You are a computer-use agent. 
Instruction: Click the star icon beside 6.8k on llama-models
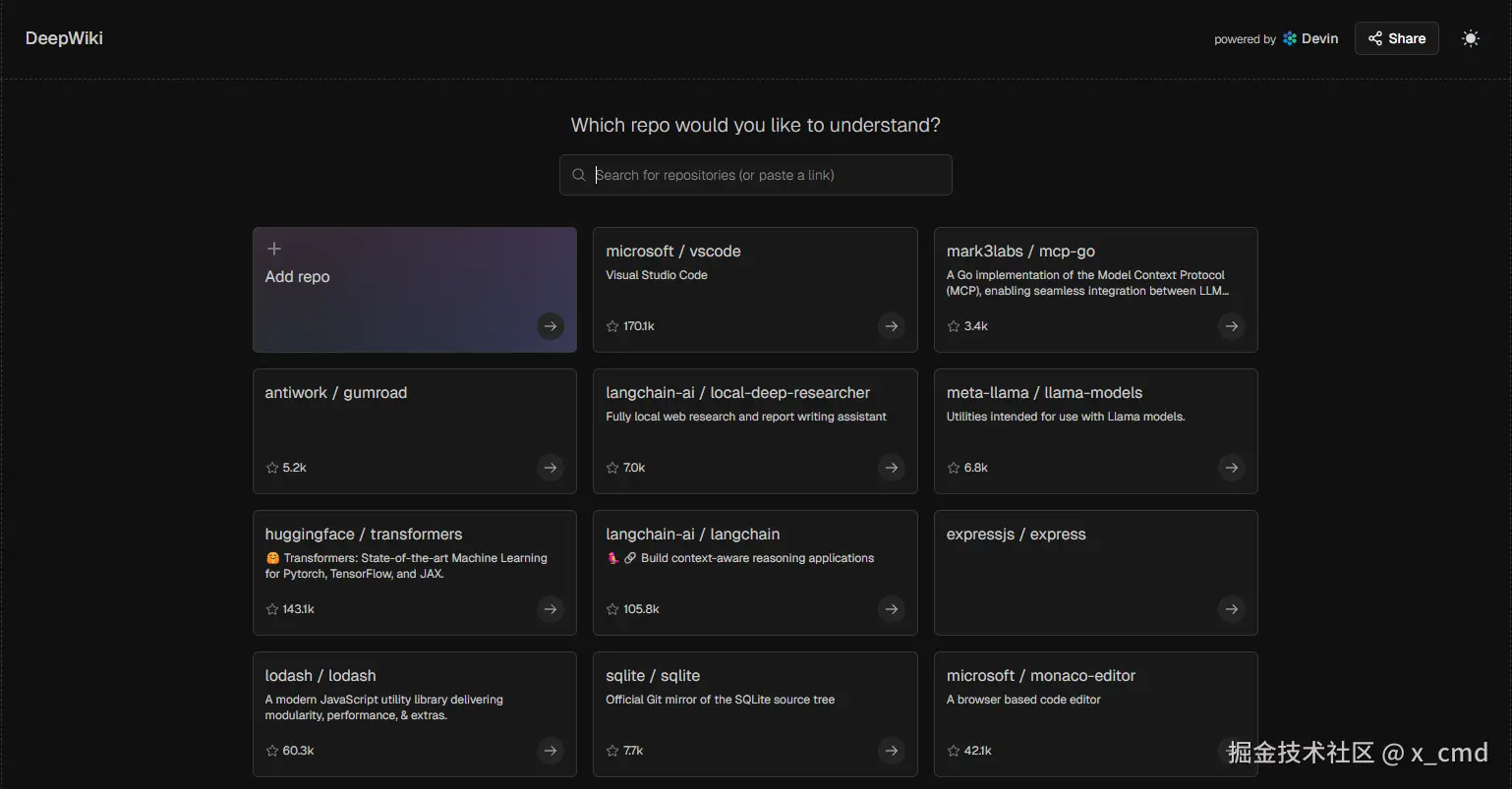coord(954,468)
